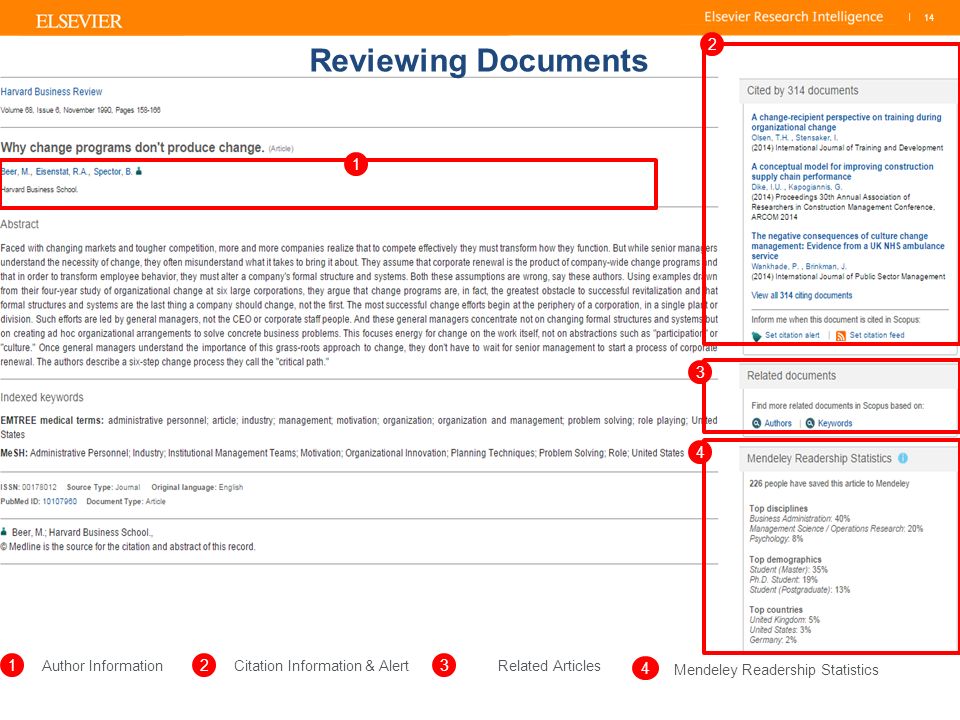Screen dimensions: 960x720
Task: Click the search icon beside Keywords
Action: [x=810, y=423]
